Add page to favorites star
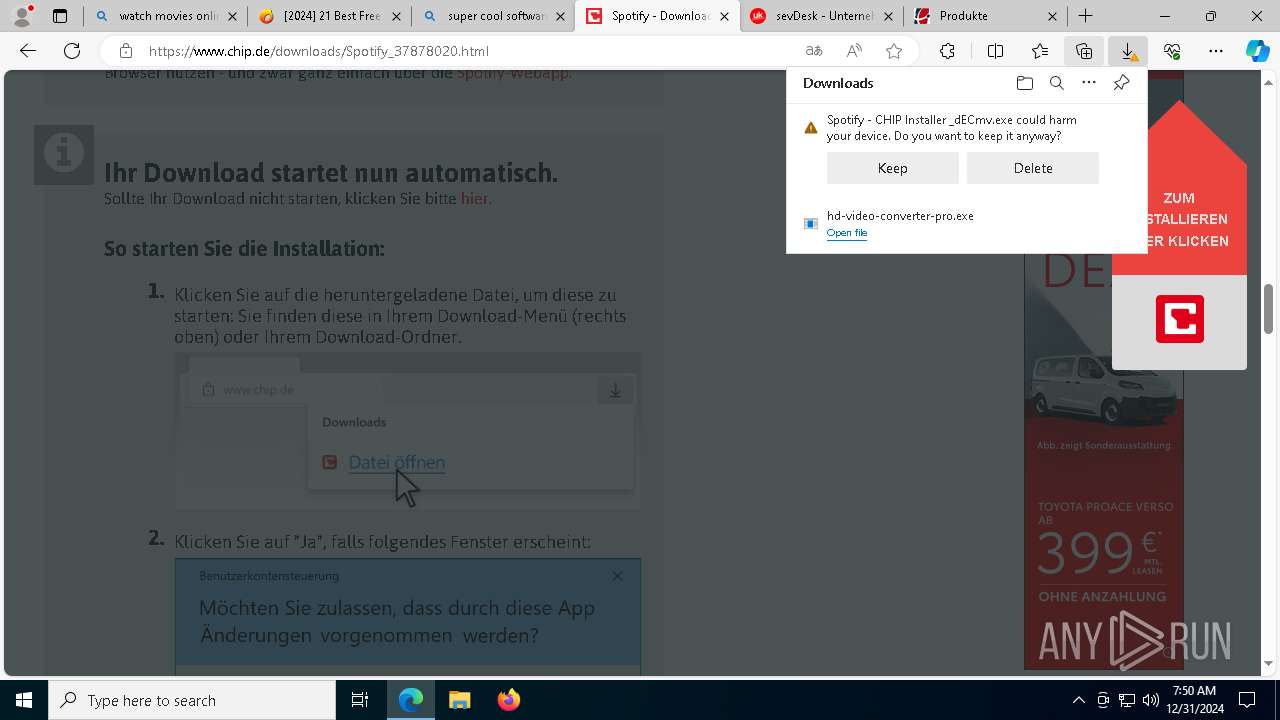Screen dimensions: 1280x720 pos(894,51)
